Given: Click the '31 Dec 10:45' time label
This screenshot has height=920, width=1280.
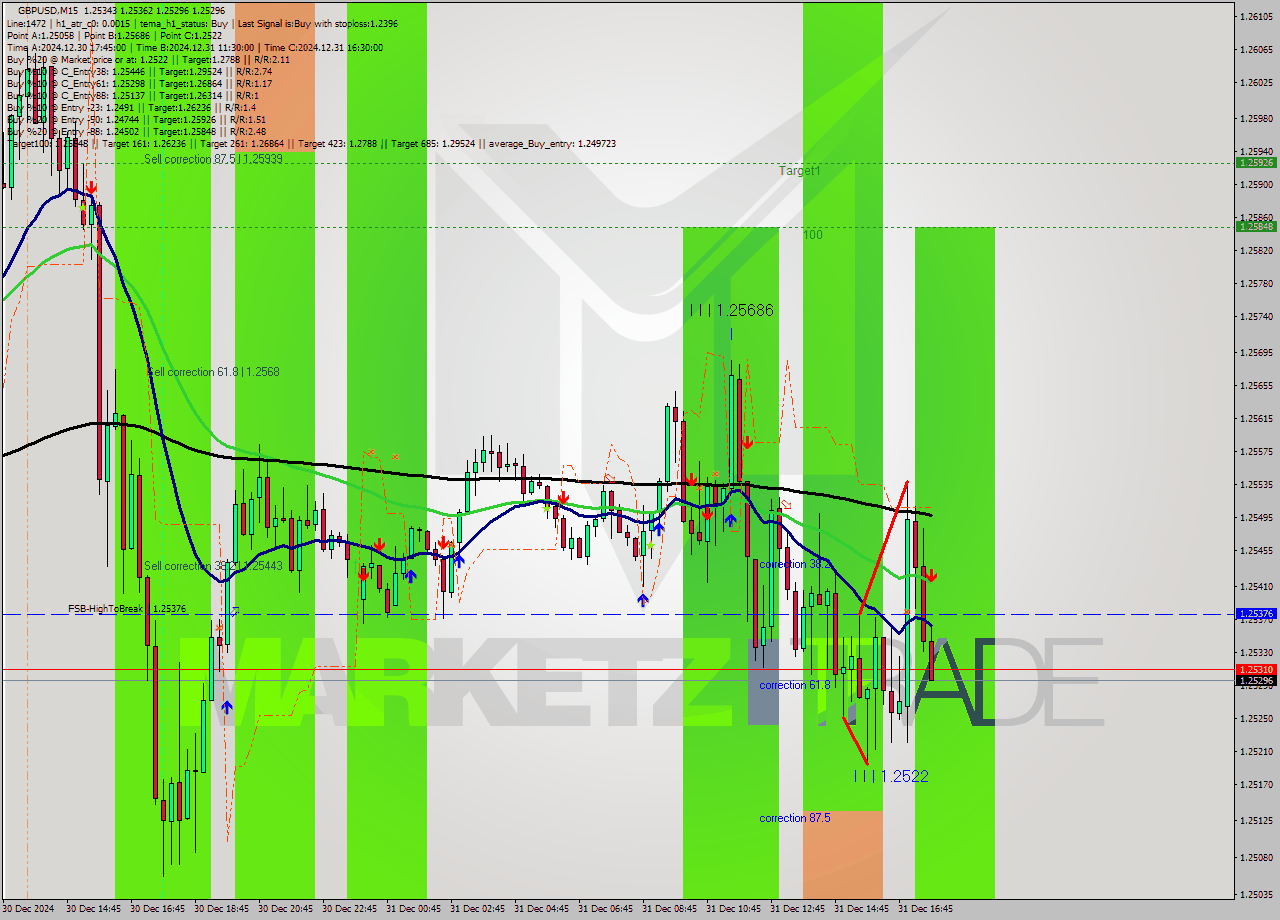Looking at the screenshot, I should coord(733,909).
